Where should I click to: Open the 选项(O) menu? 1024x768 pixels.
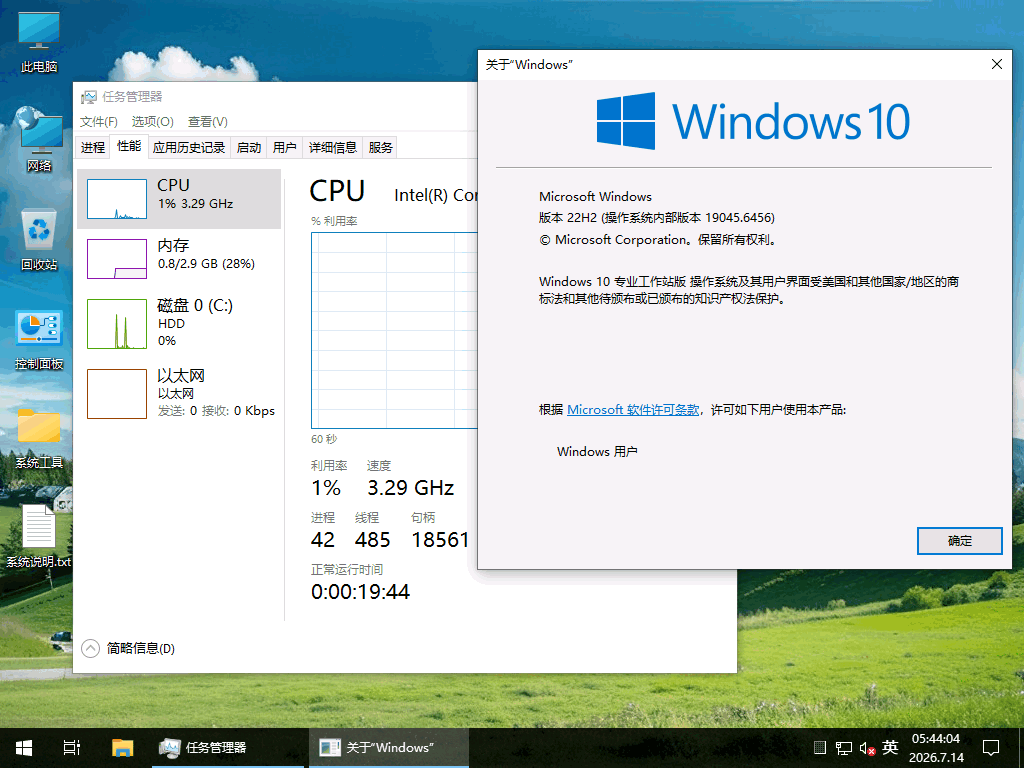[x=152, y=121]
